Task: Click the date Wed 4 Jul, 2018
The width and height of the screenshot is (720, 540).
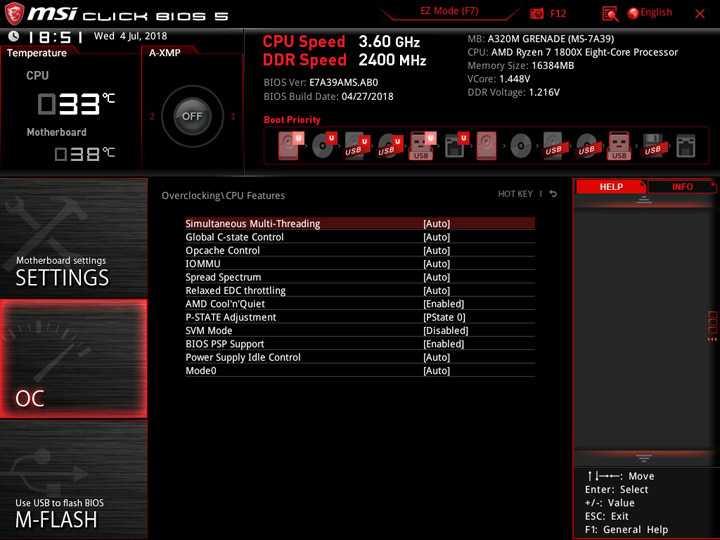Action: click(x=130, y=36)
